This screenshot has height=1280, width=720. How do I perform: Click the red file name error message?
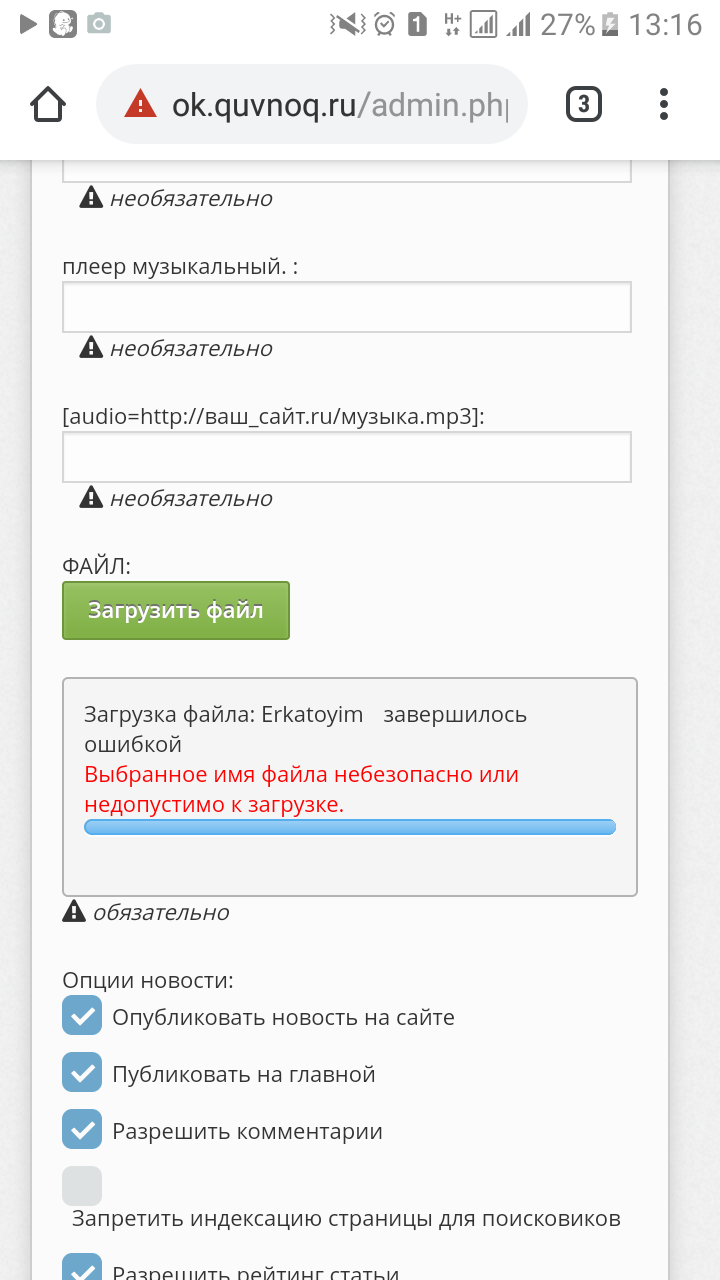click(x=300, y=789)
